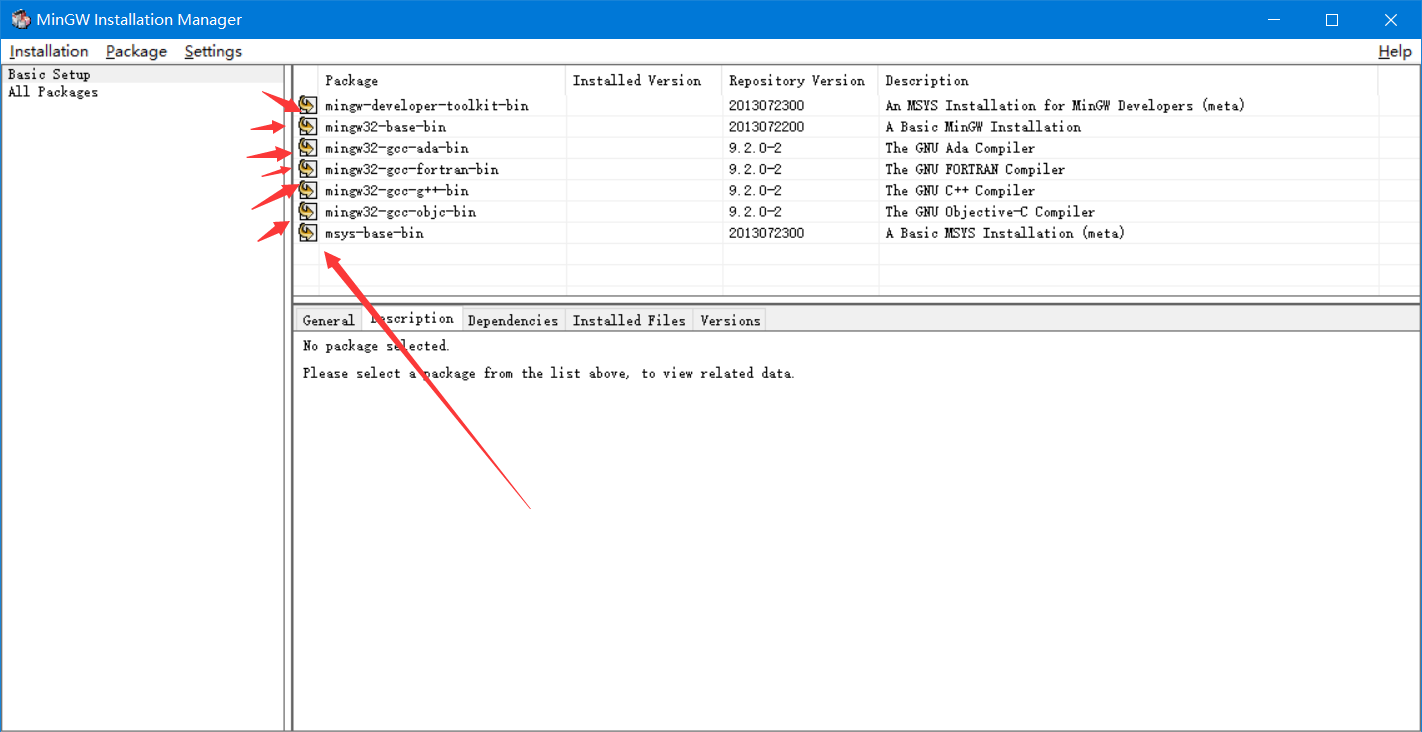
Task: Open the Help menu
Action: [x=1395, y=51]
